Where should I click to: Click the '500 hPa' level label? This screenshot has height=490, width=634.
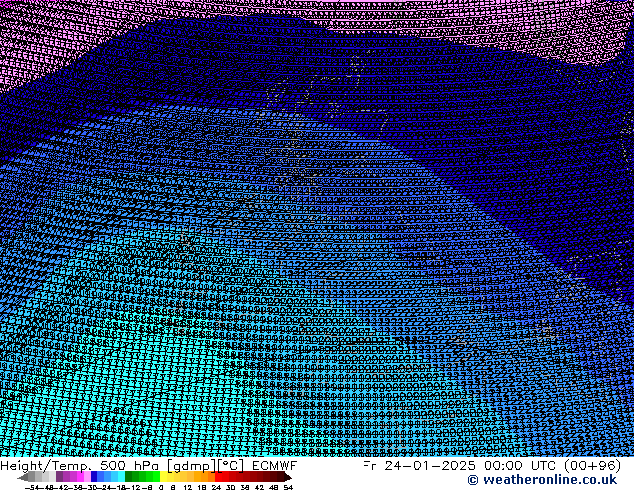pos(129,466)
